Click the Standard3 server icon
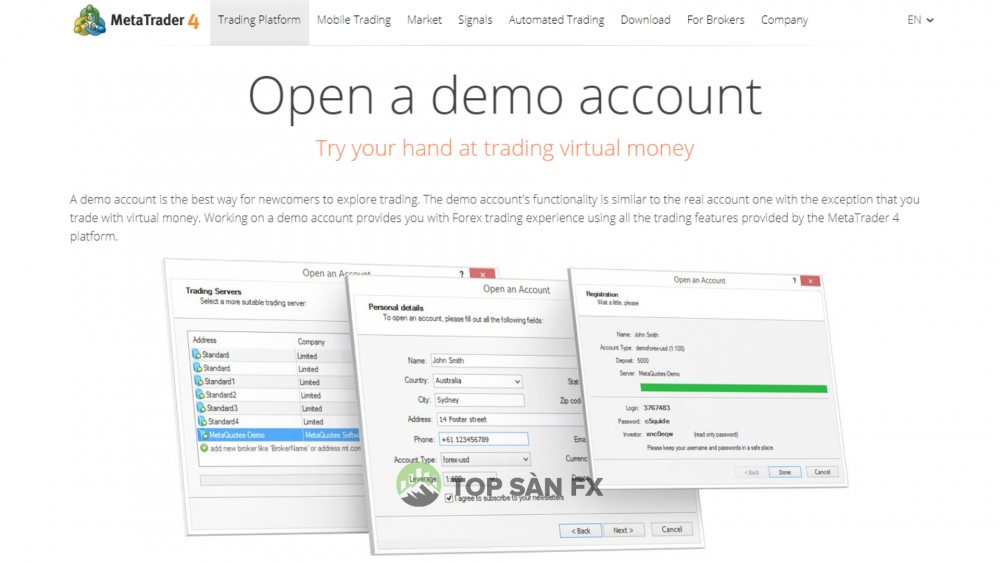 click(201, 408)
